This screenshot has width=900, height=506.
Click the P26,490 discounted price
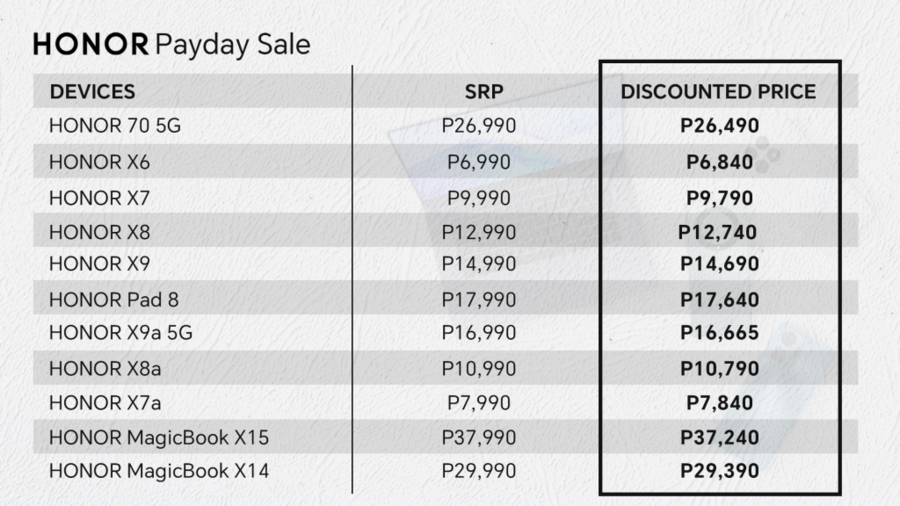720,126
